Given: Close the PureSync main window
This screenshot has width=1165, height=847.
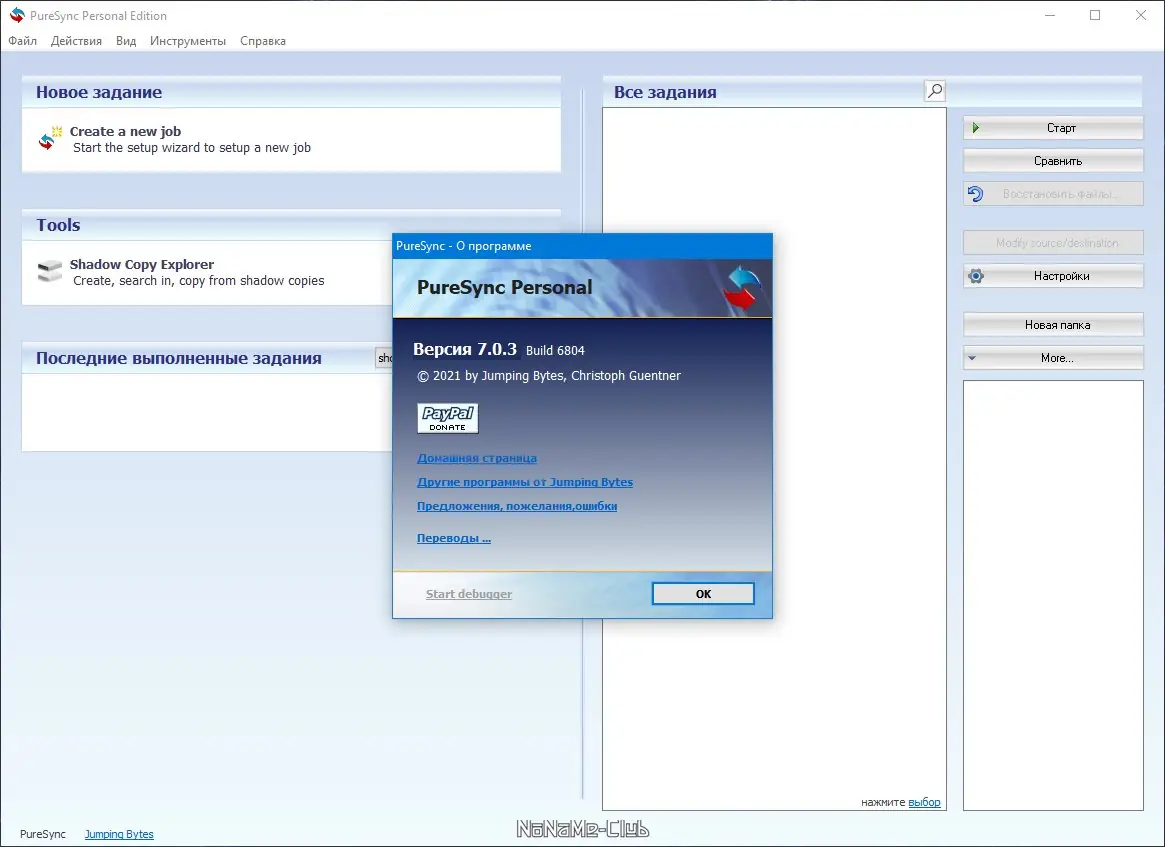Looking at the screenshot, I should [1141, 16].
